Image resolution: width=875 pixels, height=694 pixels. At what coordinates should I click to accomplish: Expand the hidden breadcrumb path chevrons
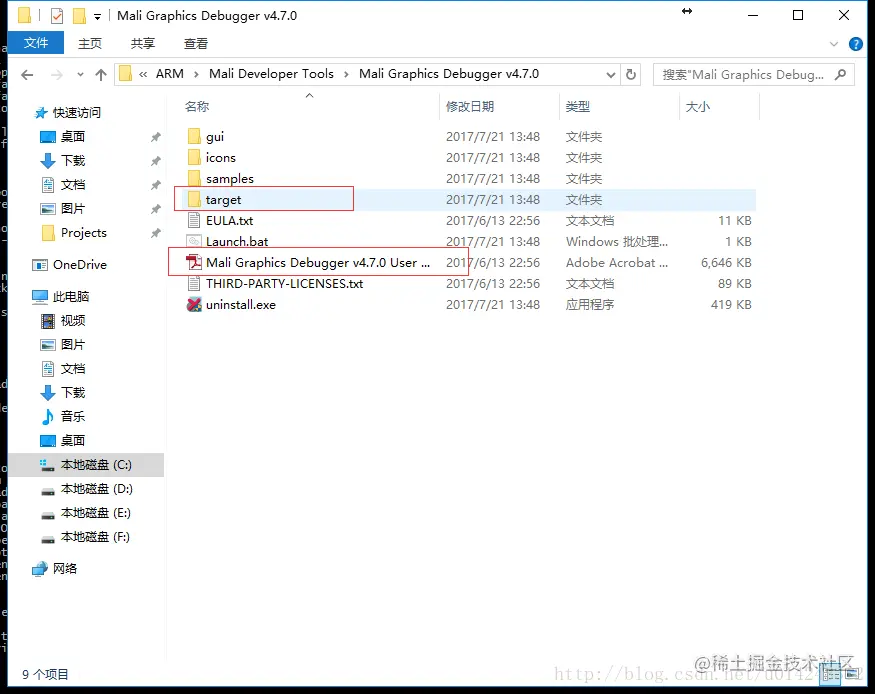[143, 74]
